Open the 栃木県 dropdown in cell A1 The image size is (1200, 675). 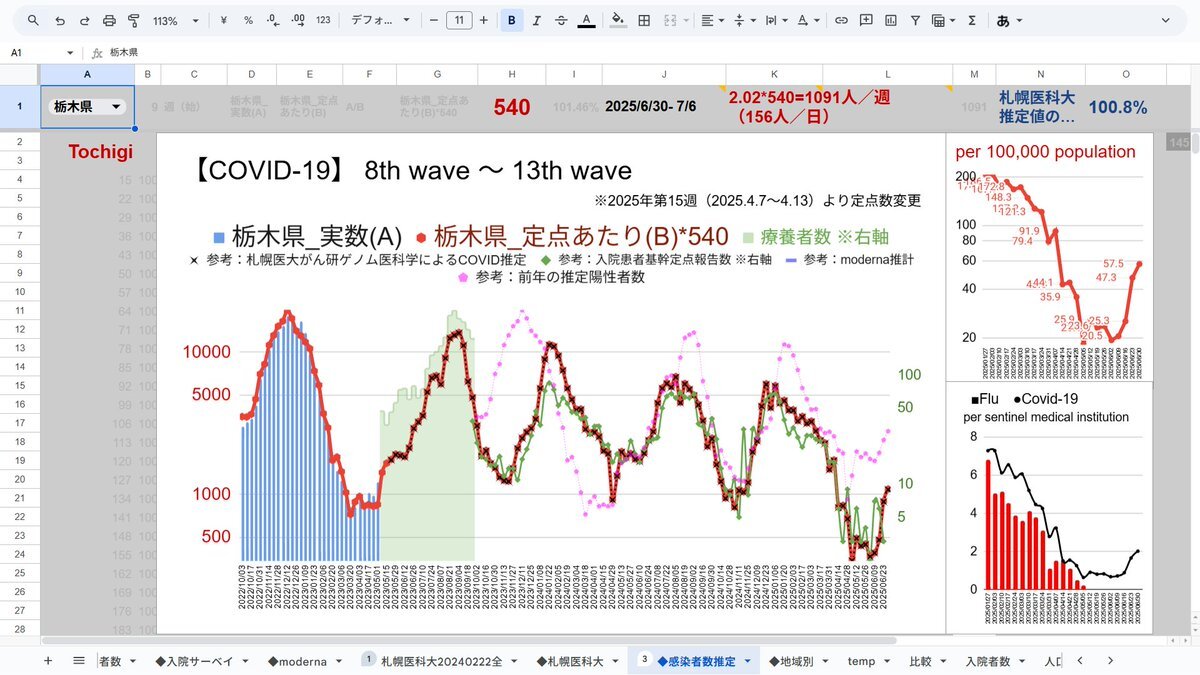coord(116,107)
